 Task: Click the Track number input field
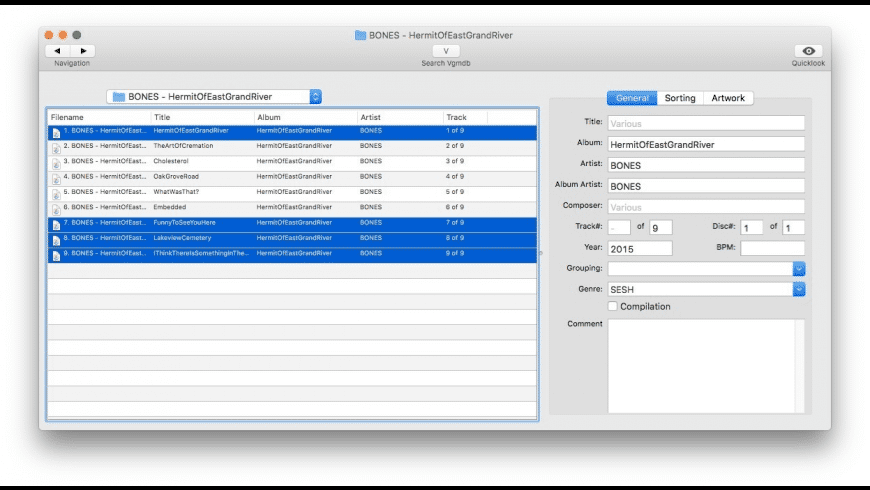[619, 228]
